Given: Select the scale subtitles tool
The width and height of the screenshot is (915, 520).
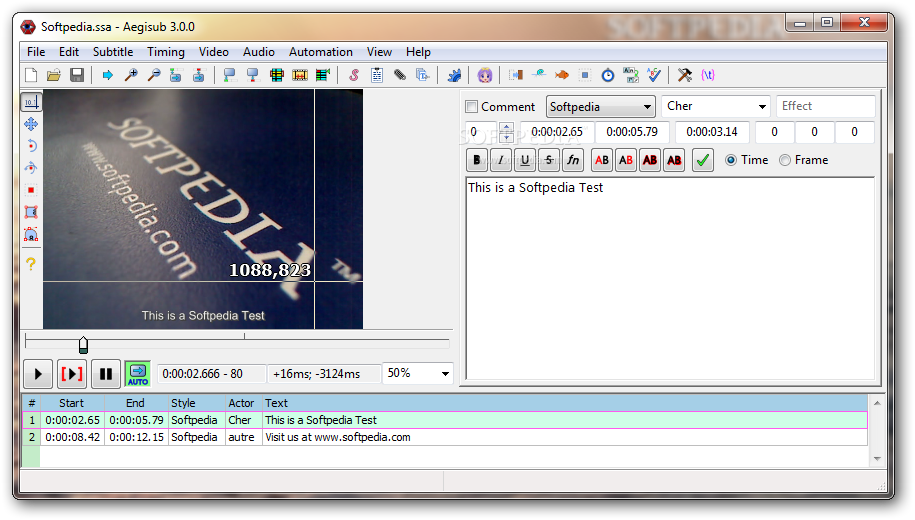Looking at the screenshot, I should pos(31,190).
